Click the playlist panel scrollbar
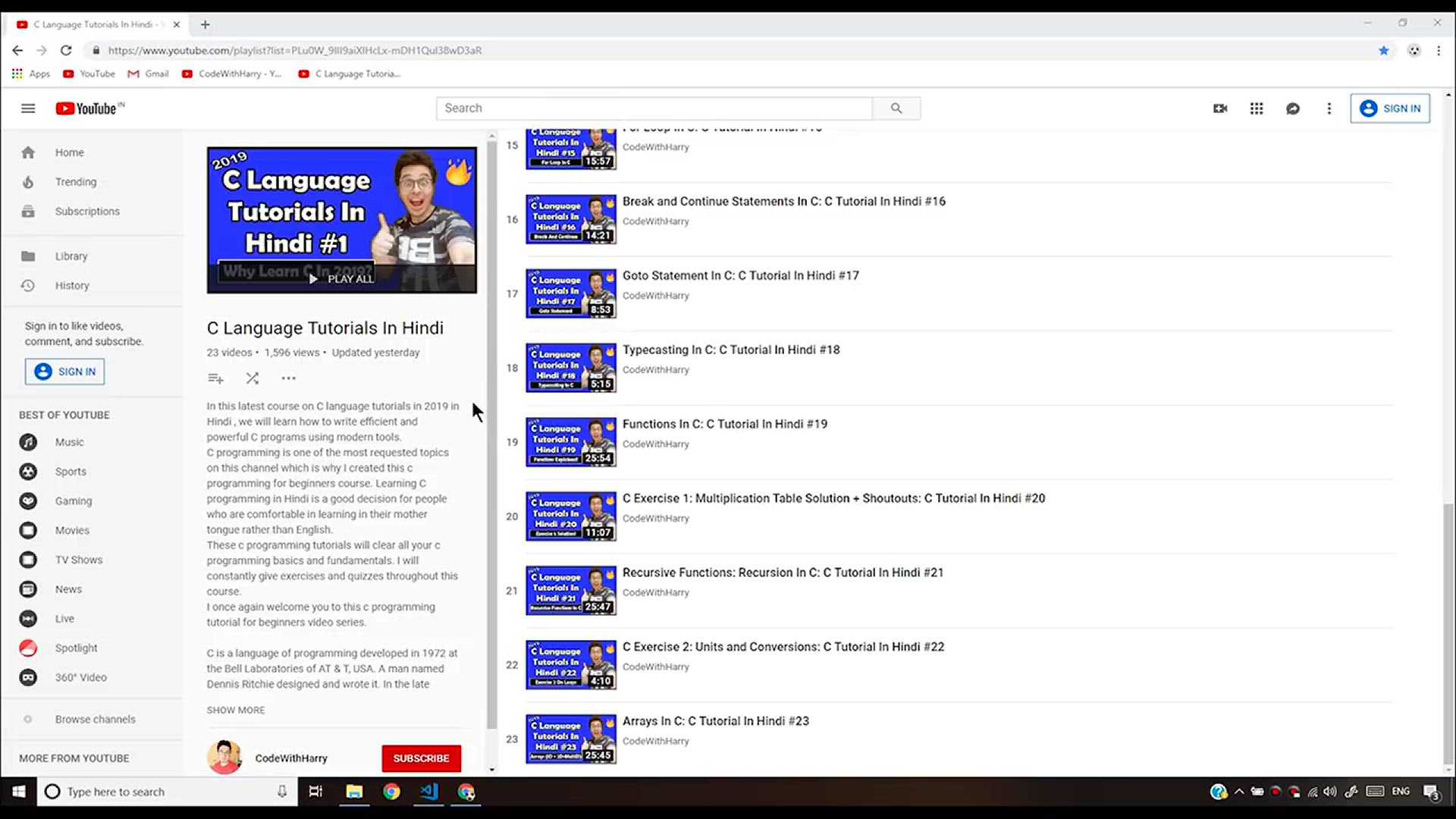Image resolution: width=1456 pixels, height=819 pixels. point(491,436)
